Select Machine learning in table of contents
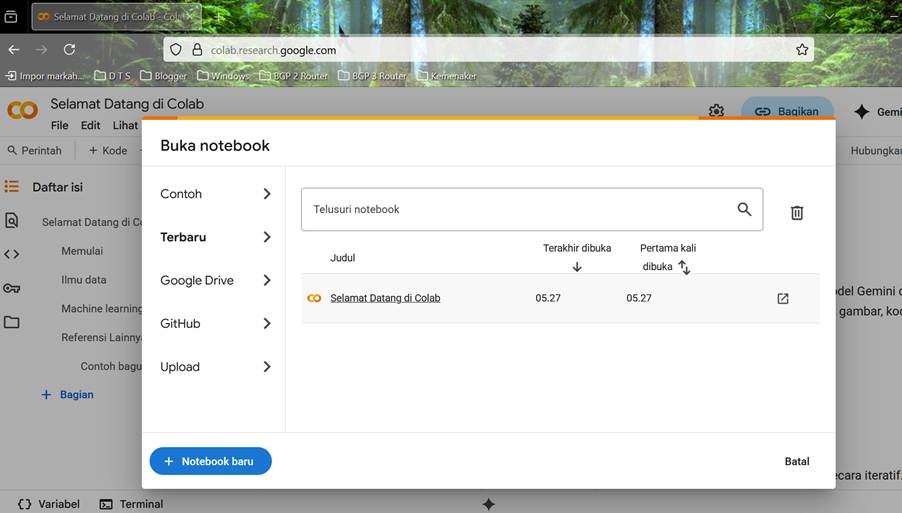The image size is (902, 513). coord(101,308)
